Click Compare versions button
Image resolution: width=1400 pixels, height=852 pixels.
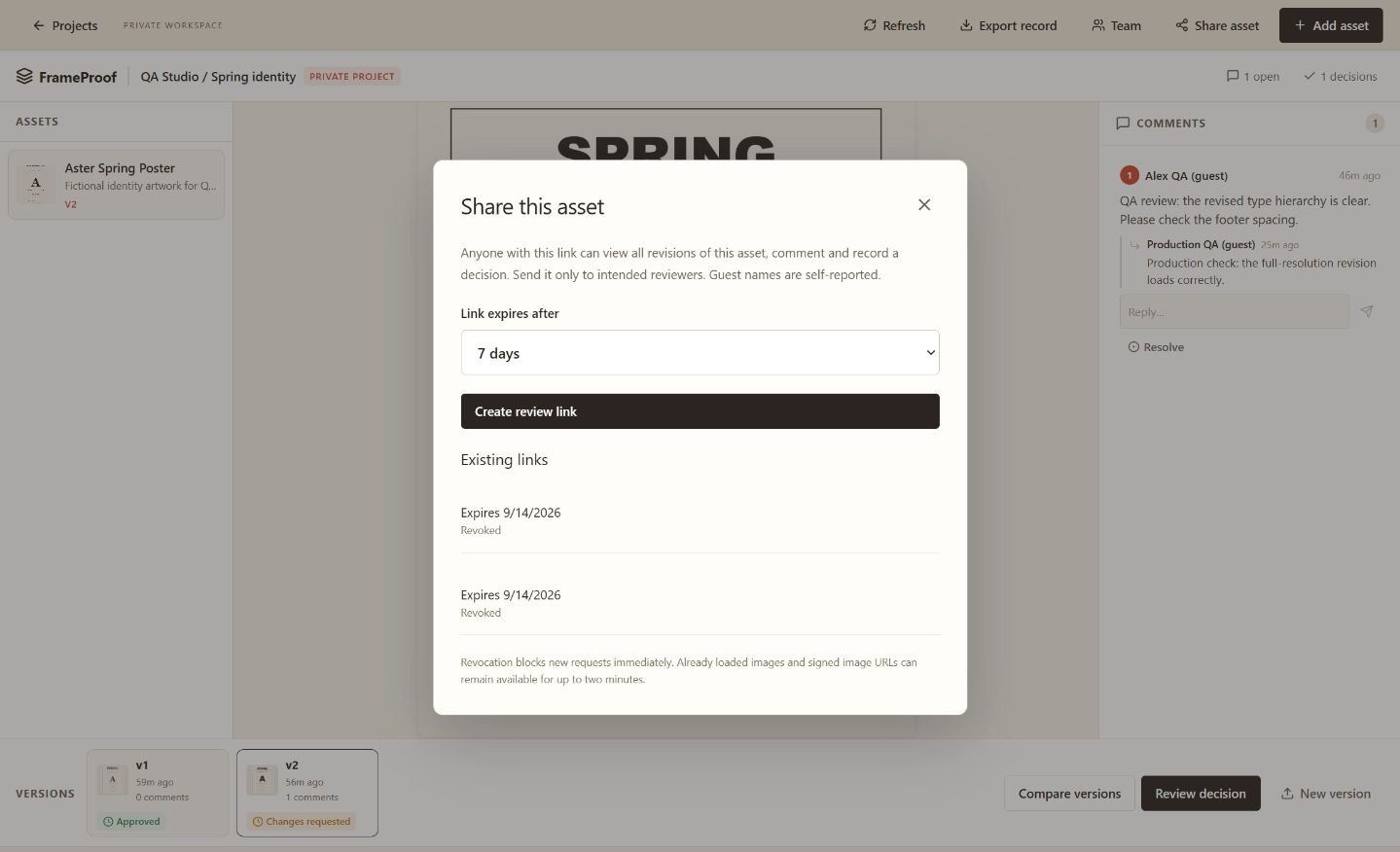pos(1069,794)
